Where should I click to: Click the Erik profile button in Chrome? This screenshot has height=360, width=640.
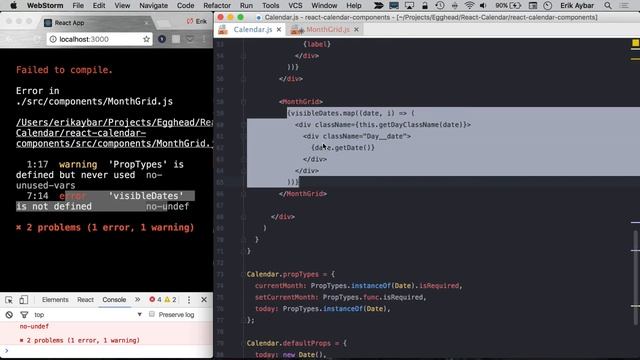197,21
